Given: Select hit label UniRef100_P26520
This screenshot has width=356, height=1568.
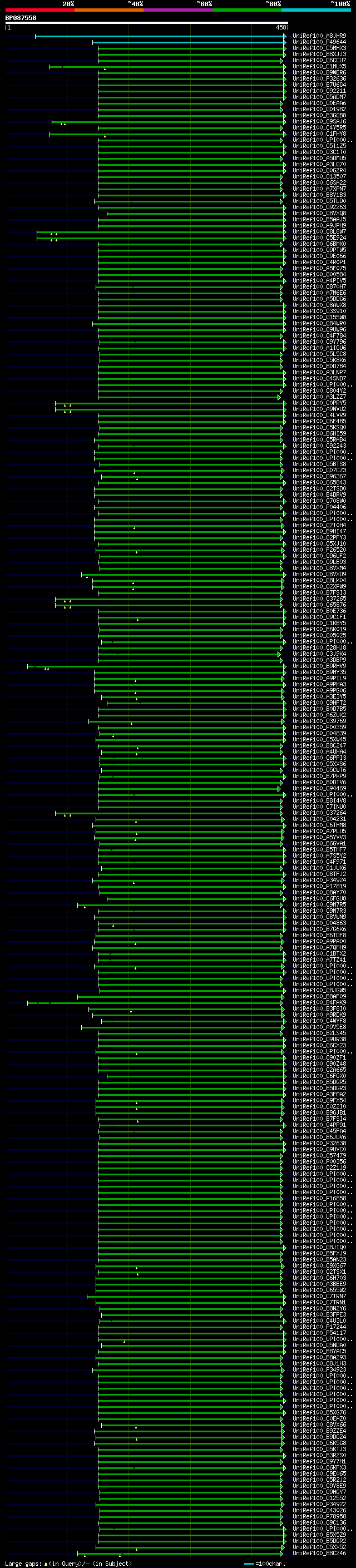Looking at the screenshot, I should (319, 550).
